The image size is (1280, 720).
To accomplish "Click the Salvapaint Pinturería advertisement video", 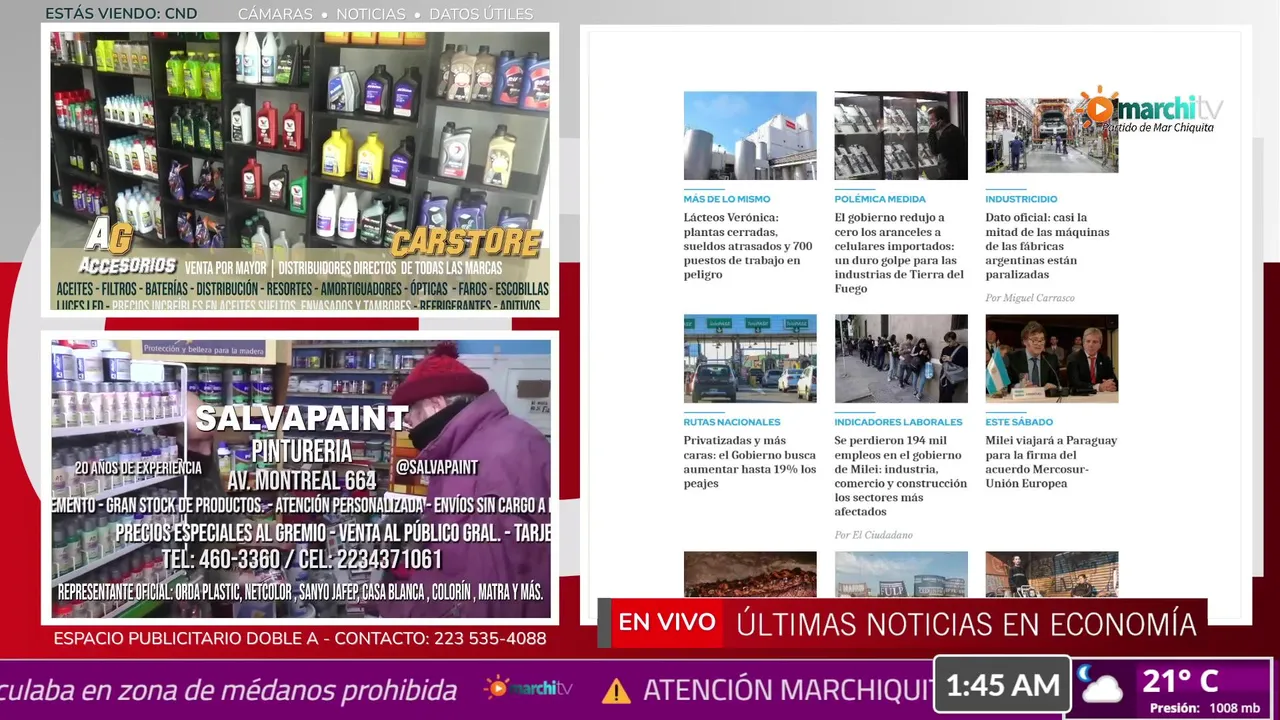I will tap(301, 478).
